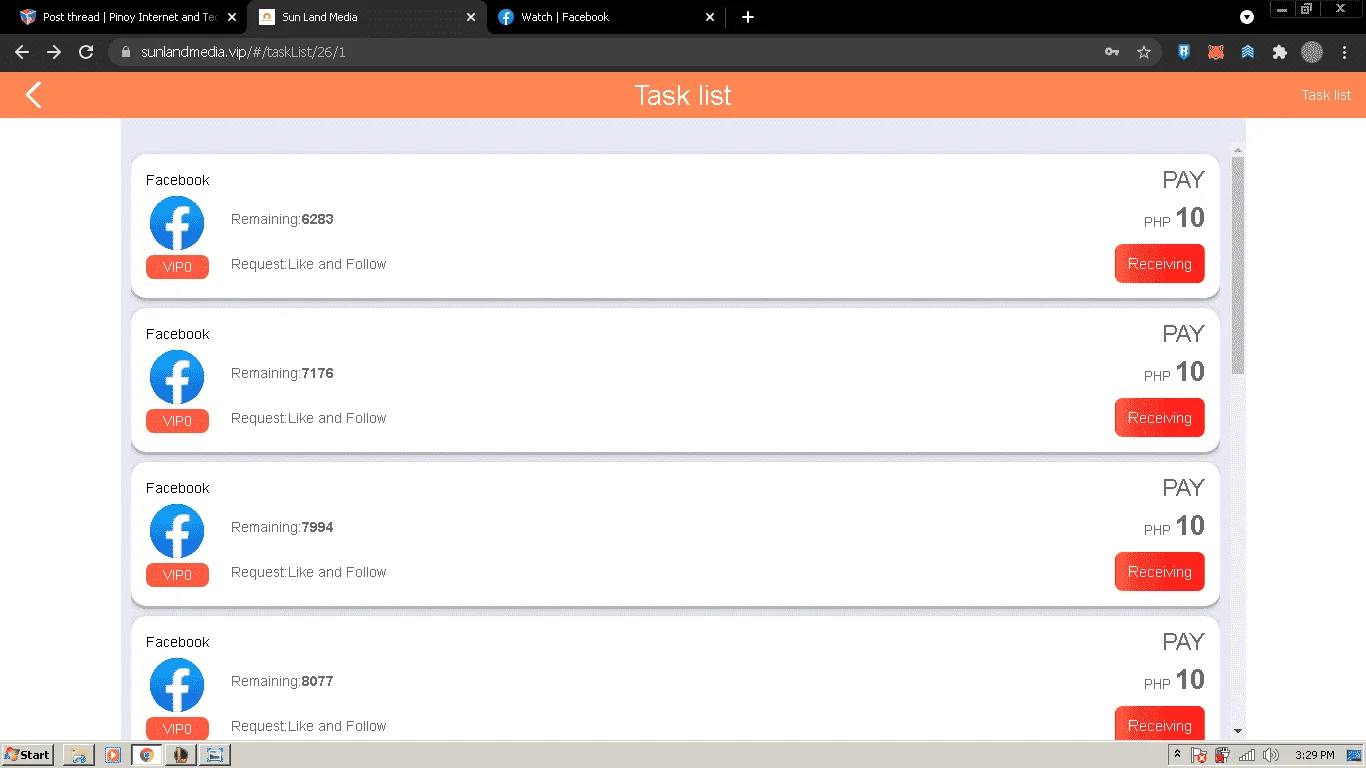This screenshot has width=1366, height=768.
Task: Select the Sun Land Media tab
Action: pyautogui.click(x=367, y=17)
